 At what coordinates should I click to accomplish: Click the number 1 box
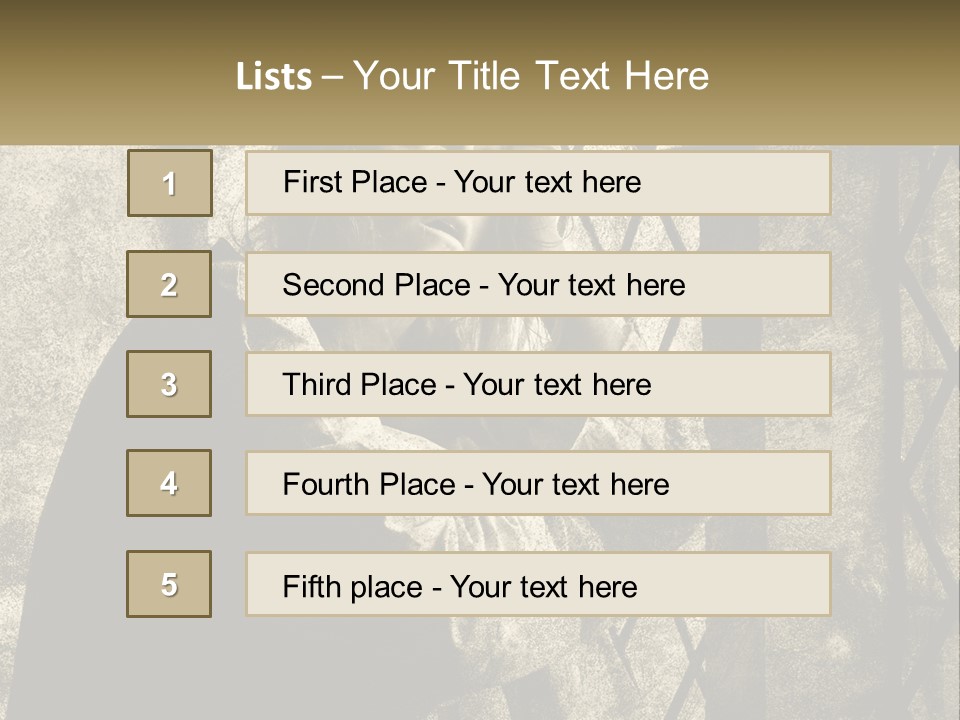(x=169, y=183)
